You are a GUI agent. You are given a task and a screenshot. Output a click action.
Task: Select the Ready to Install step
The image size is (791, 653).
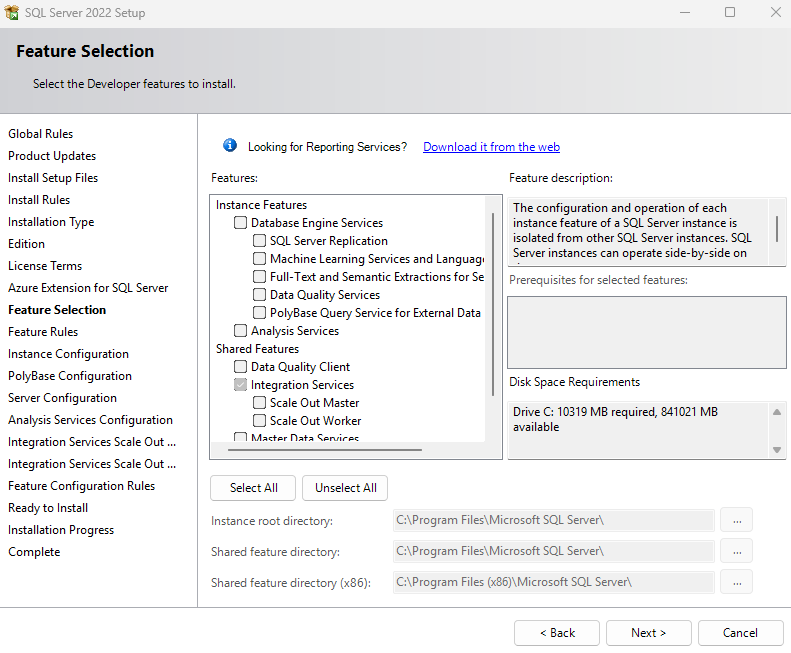pos(48,508)
